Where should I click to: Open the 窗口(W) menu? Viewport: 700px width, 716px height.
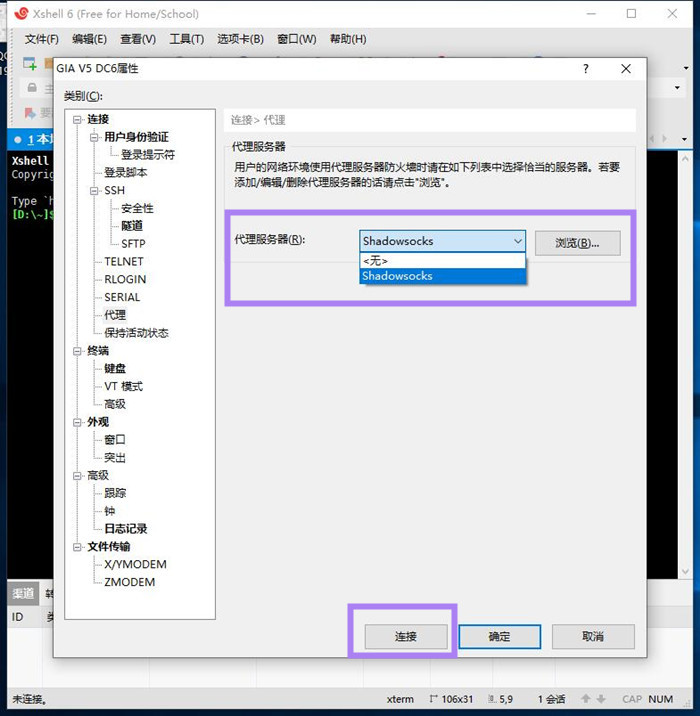tap(297, 39)
